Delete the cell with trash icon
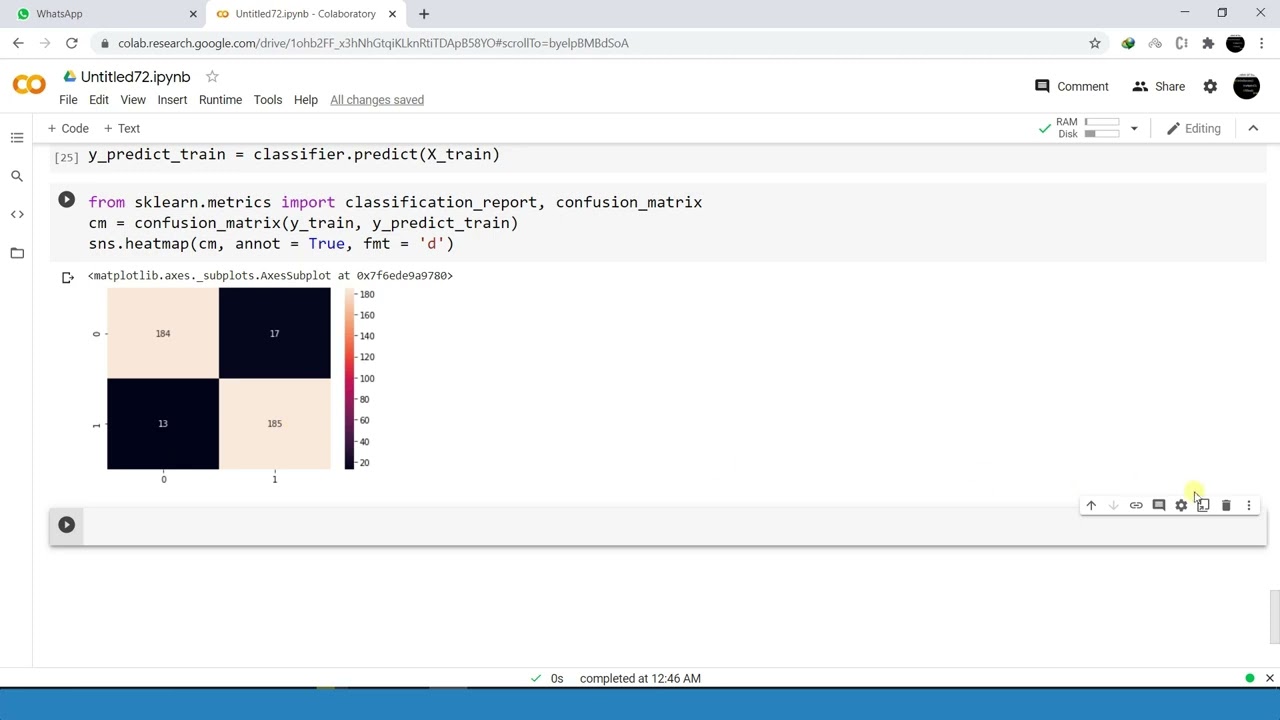The width and height of the screenshot is (1280, 720). 1226,506
